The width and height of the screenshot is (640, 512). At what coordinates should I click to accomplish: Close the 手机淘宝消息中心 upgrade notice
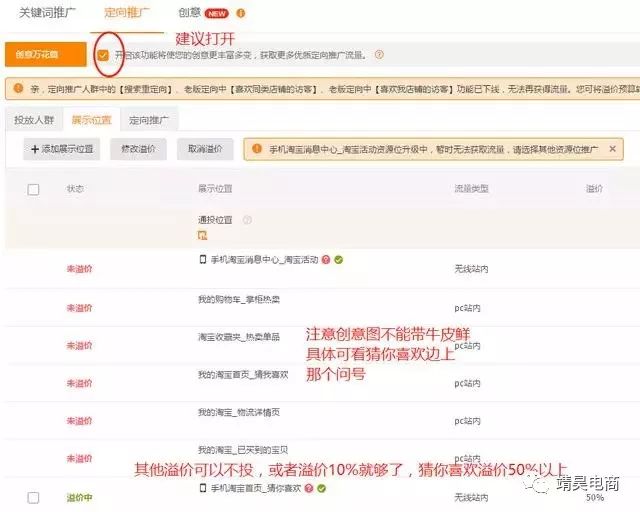[x=612, y=149]
